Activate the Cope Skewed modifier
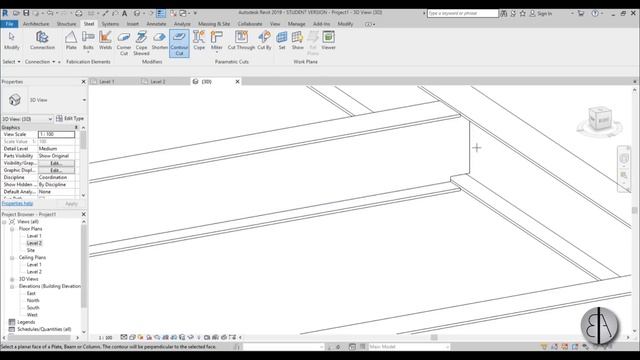The height and width of the screenshot is (360, 640). [141, 43]
